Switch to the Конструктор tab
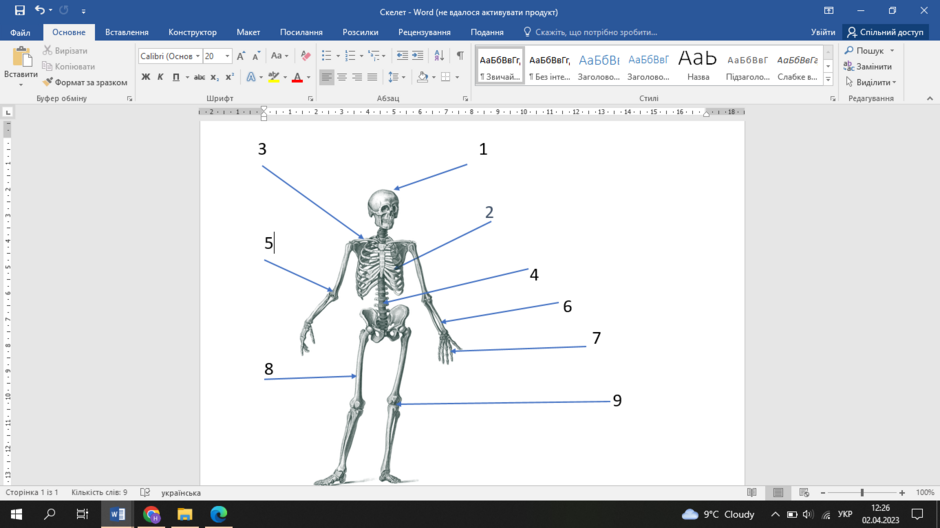The width and height of the screenshot is (940, 528). [x=192, y=32]
